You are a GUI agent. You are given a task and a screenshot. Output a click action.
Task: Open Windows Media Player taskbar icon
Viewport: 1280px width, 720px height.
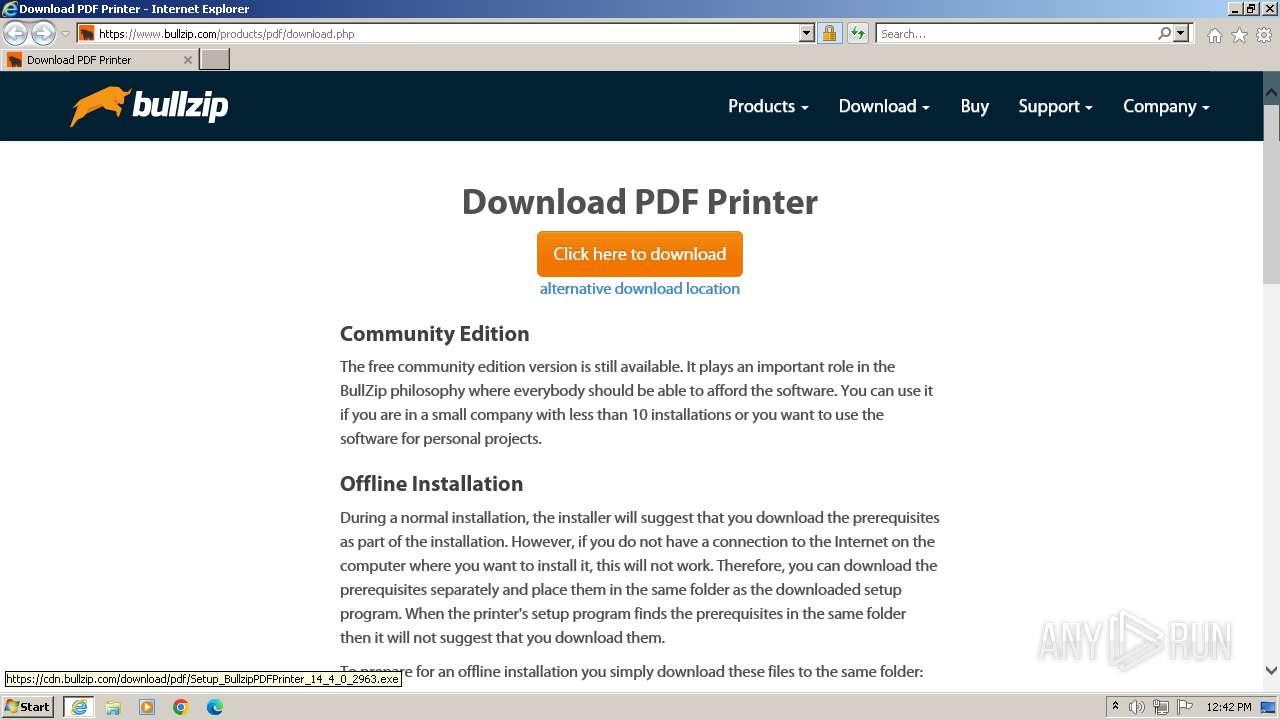click(147, 707)
